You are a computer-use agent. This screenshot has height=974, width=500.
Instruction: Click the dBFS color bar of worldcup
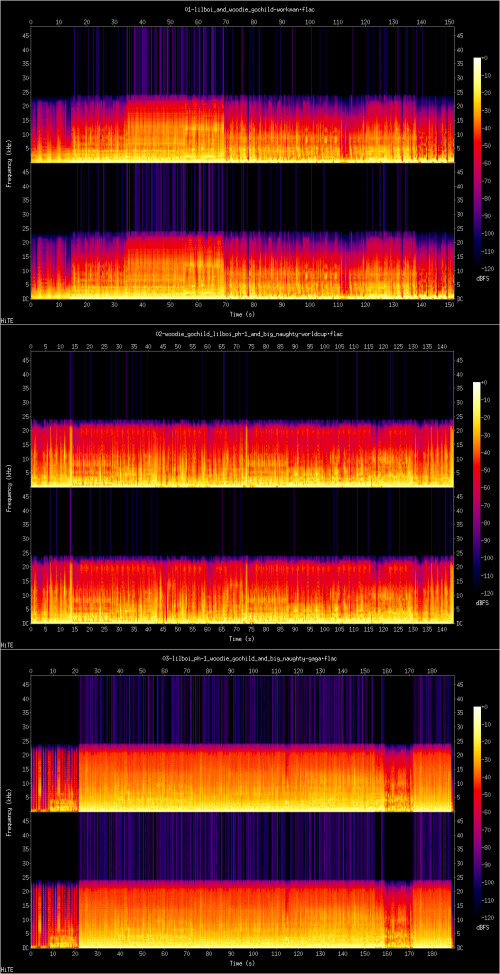[478, 488]
